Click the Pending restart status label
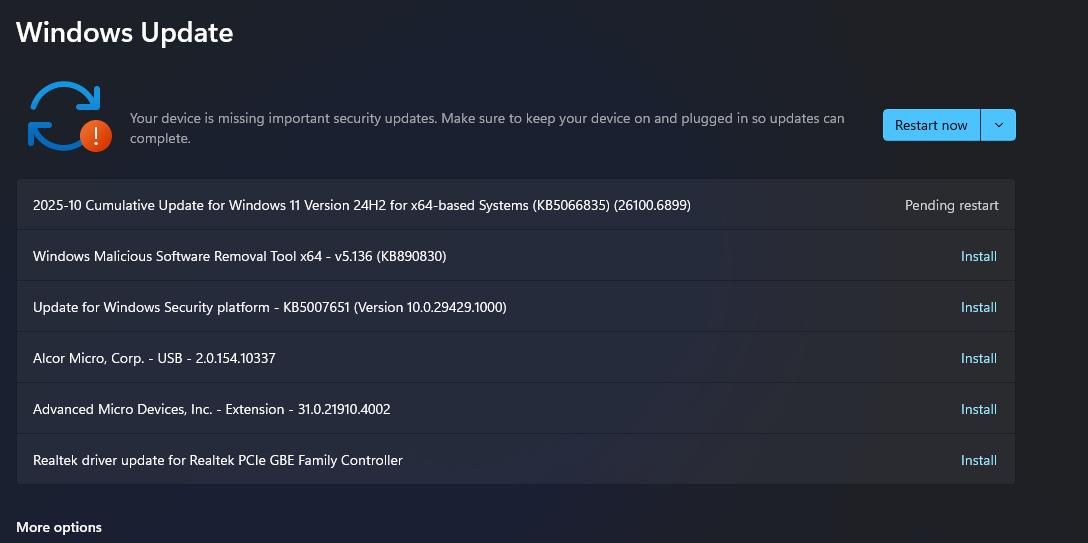 click(x=951, y=205)
